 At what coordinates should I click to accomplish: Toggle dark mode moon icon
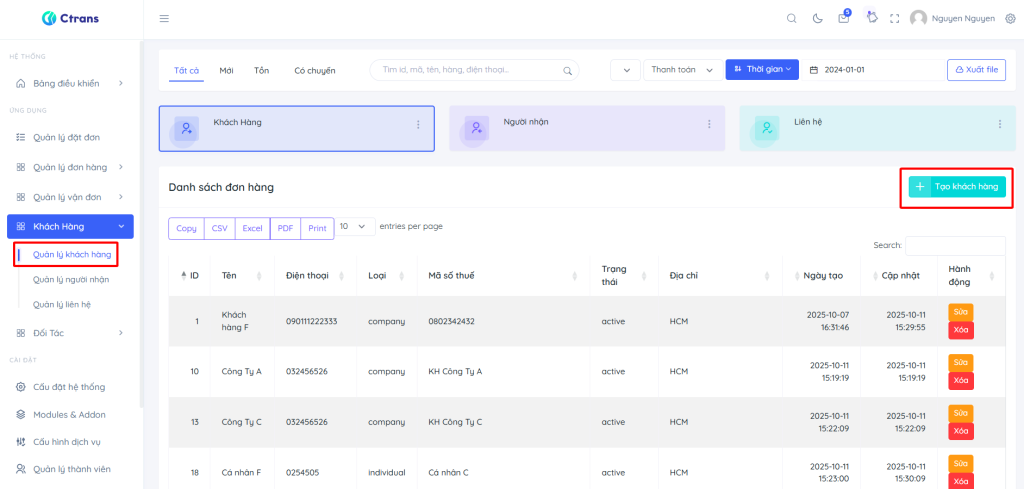(x=818, y=18)
